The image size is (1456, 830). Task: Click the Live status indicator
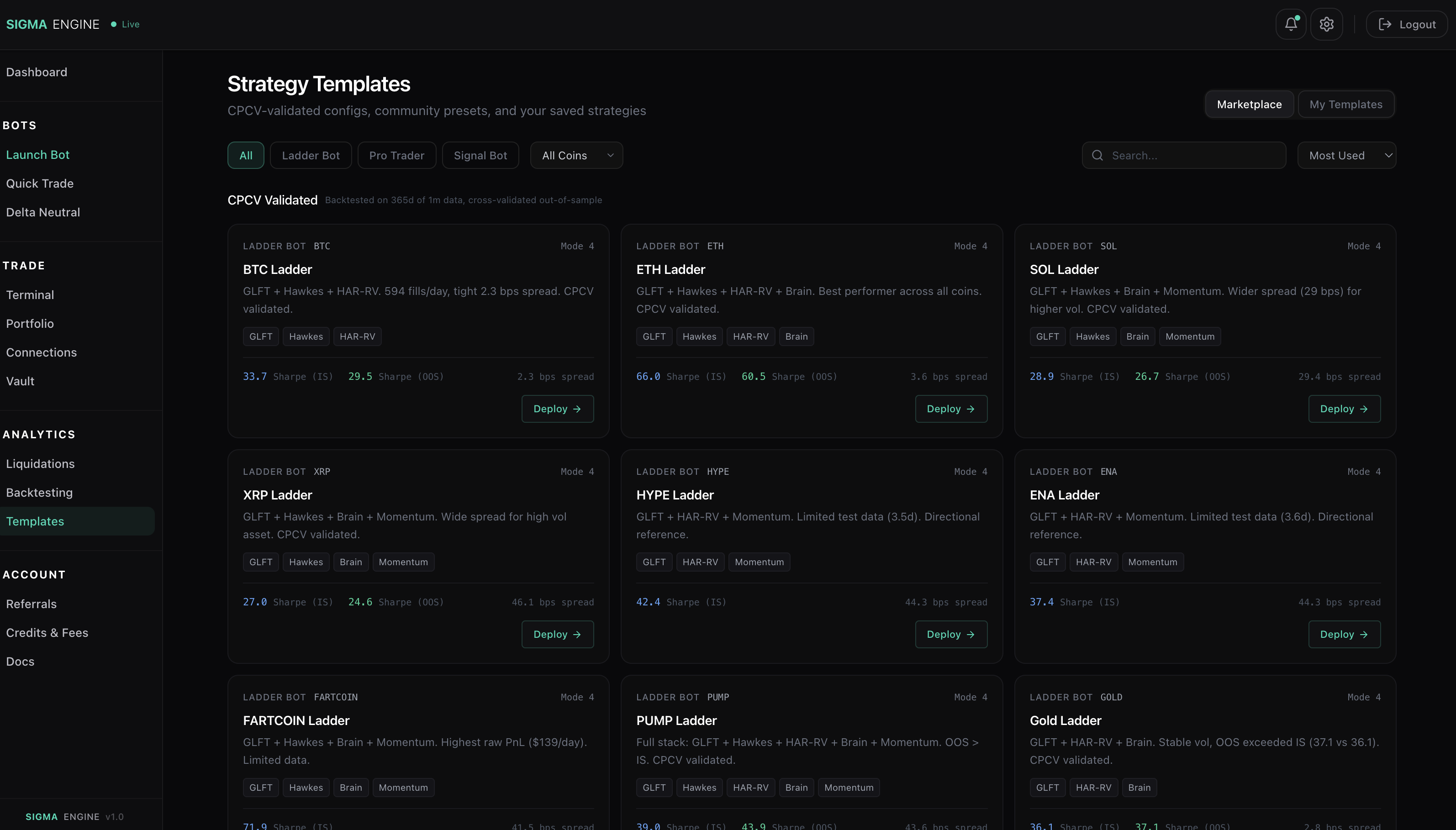tap(126, 24)
